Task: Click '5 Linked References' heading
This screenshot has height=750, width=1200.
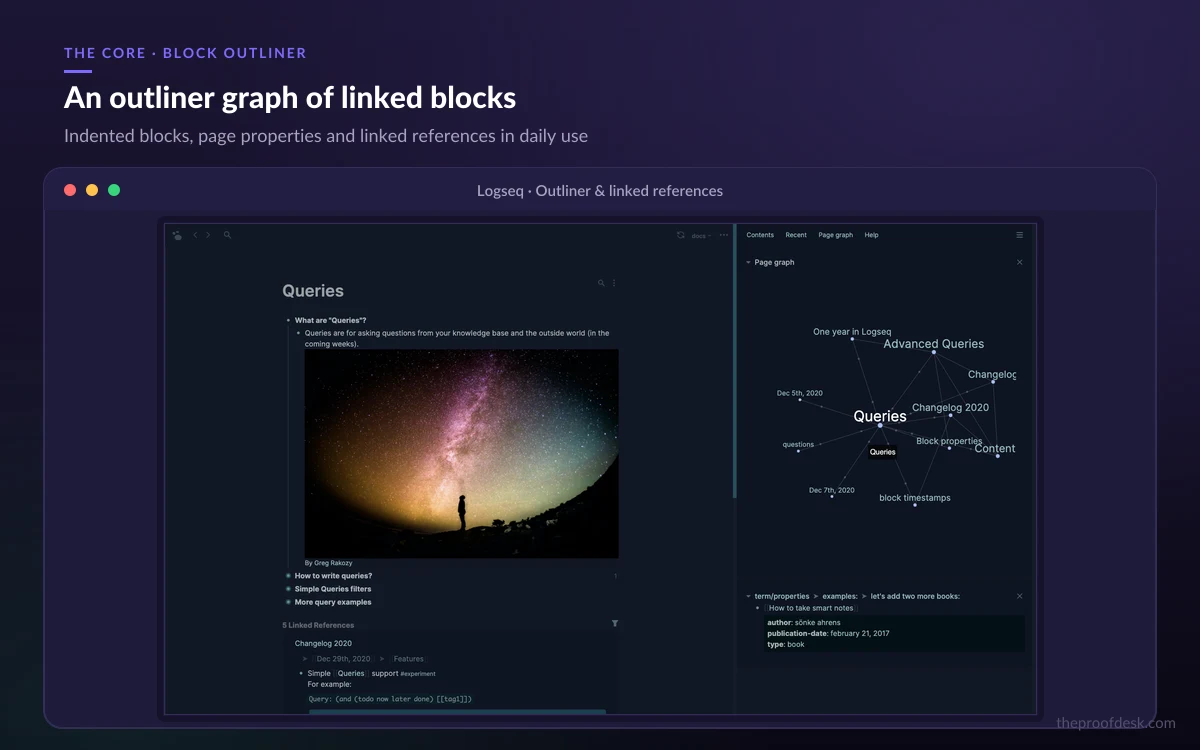Action: coord(318,625)
